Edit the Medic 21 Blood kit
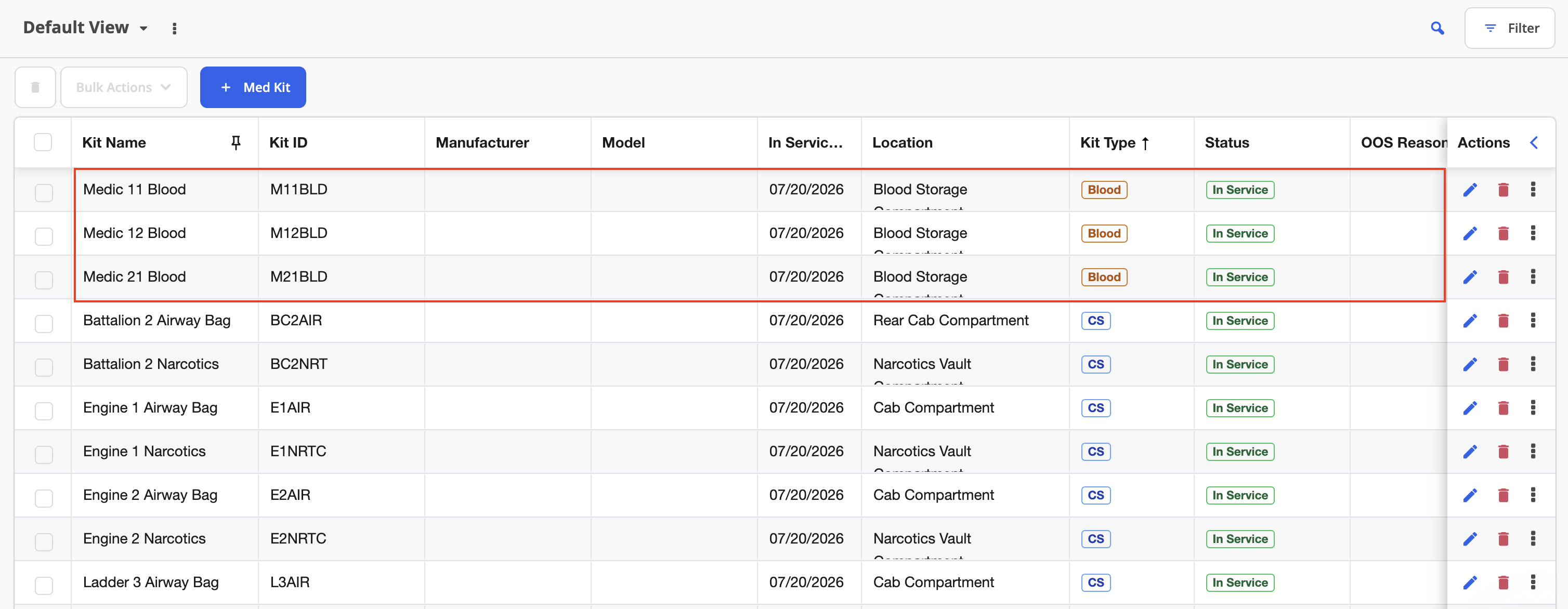Viewport: 1568px width, 609px height. click(x=1470, y=277)
